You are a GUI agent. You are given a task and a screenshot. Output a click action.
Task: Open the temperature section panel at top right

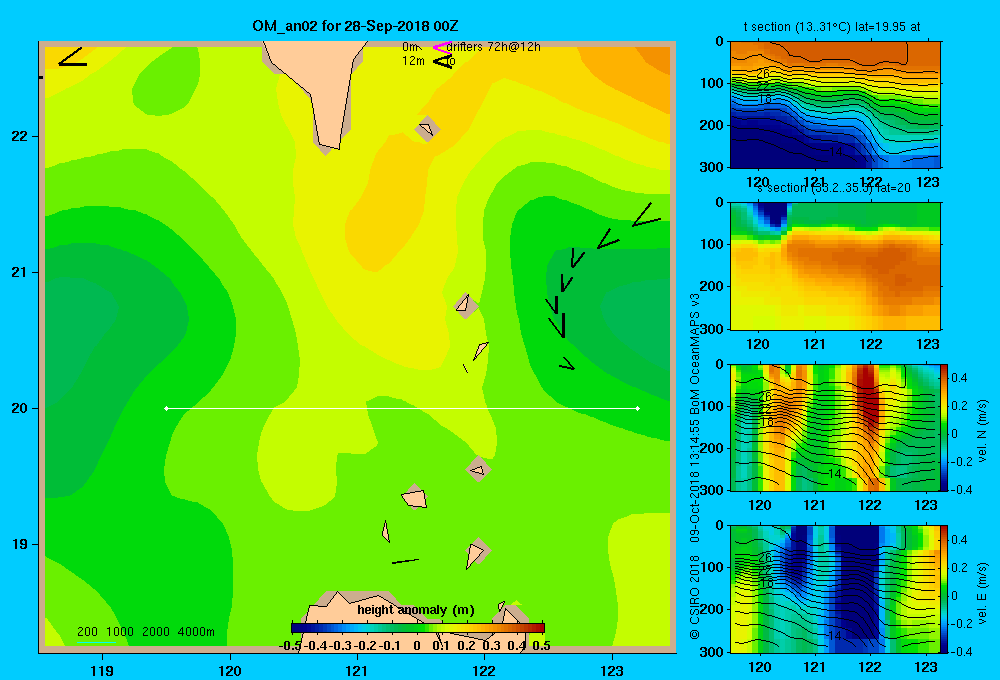835,105
